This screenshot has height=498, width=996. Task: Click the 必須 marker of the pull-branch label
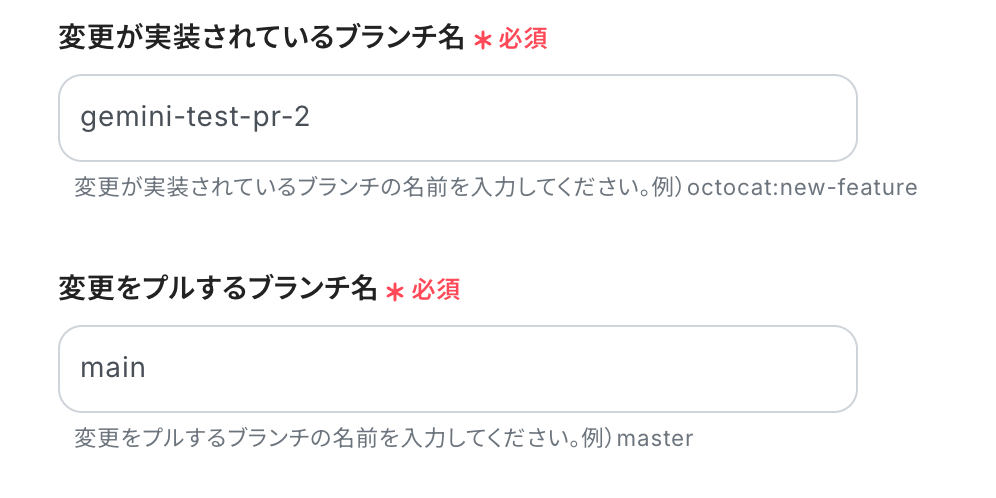[436, 290]
